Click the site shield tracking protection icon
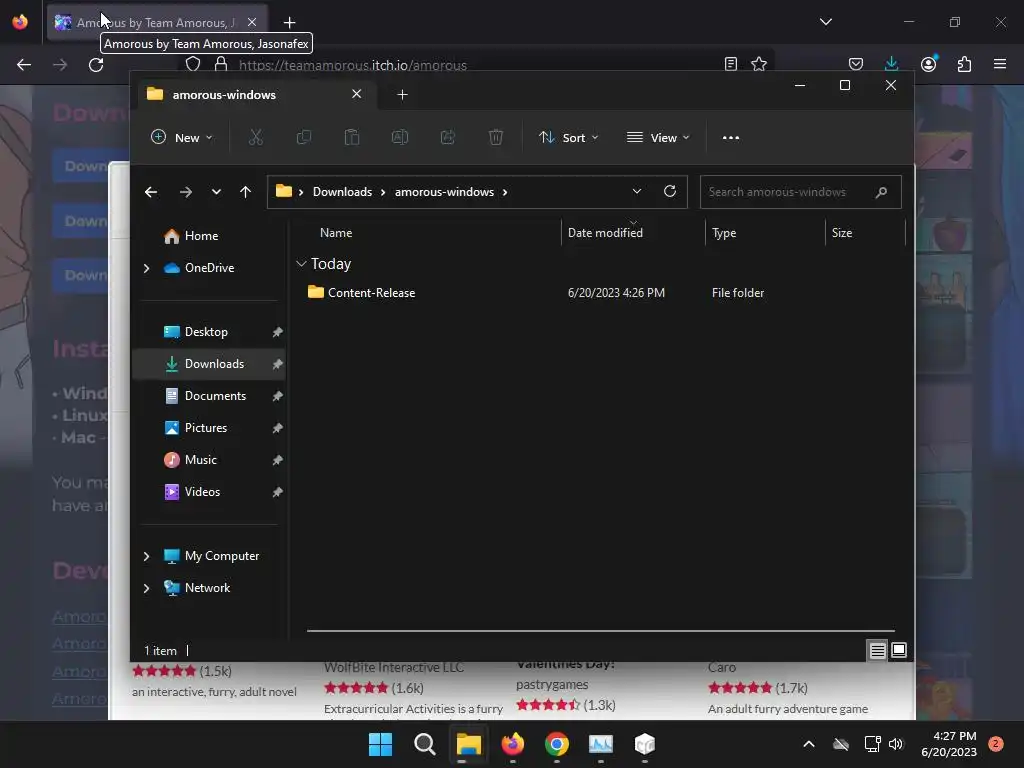1024x768 pixels. [x=193, y=65]
